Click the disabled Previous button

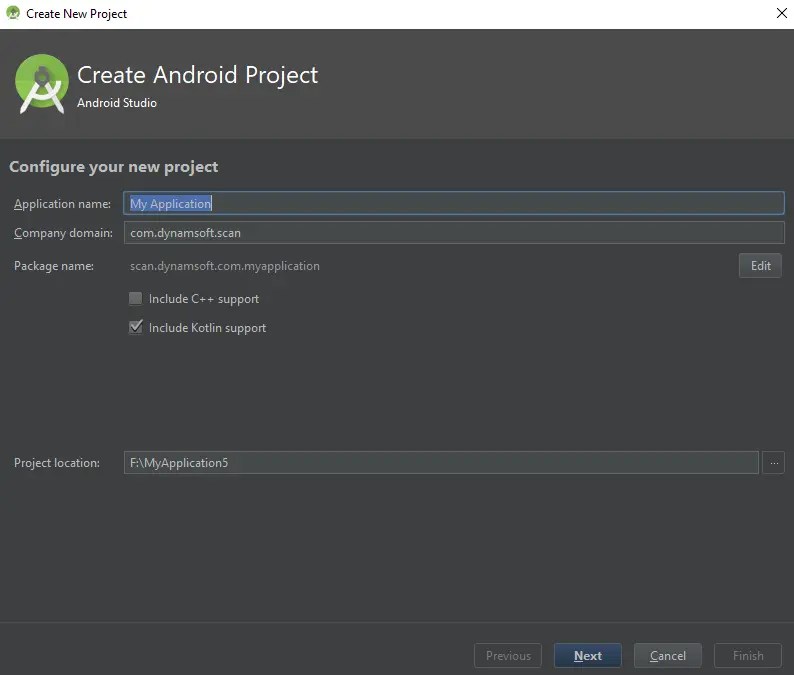tap(508, 656)
